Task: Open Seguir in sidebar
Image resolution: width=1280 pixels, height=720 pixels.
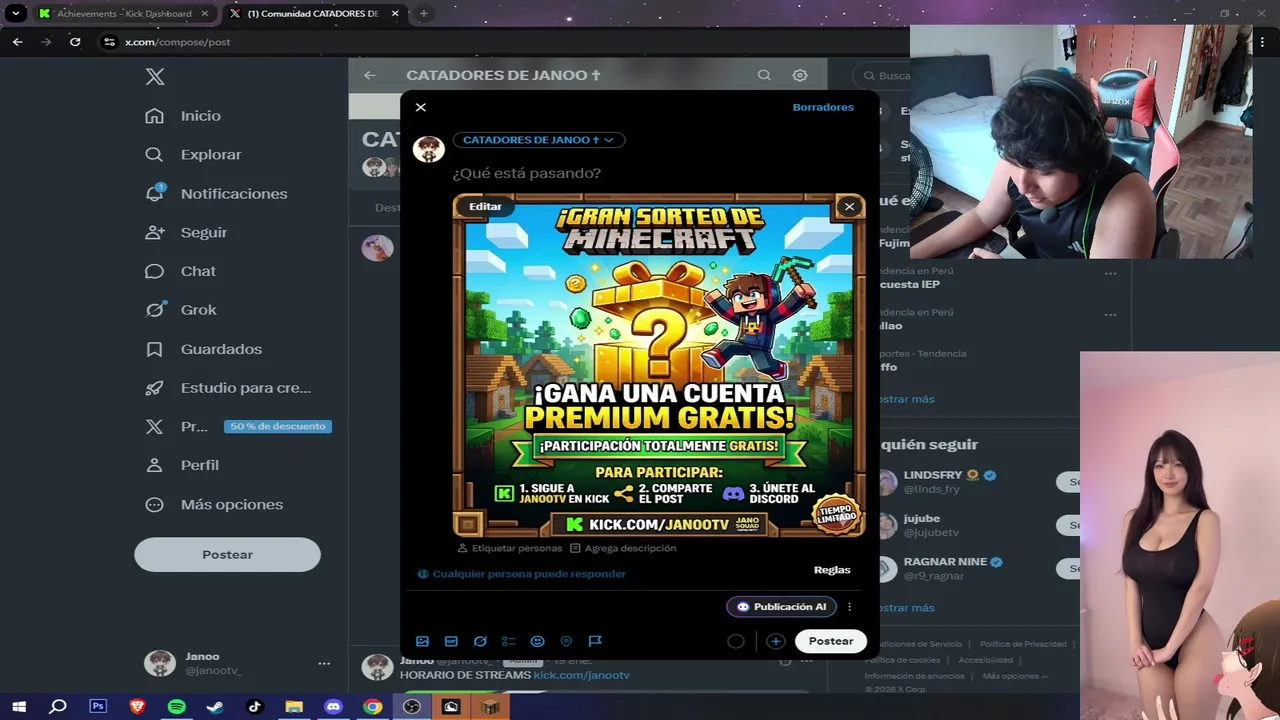Action: (186, 232)
